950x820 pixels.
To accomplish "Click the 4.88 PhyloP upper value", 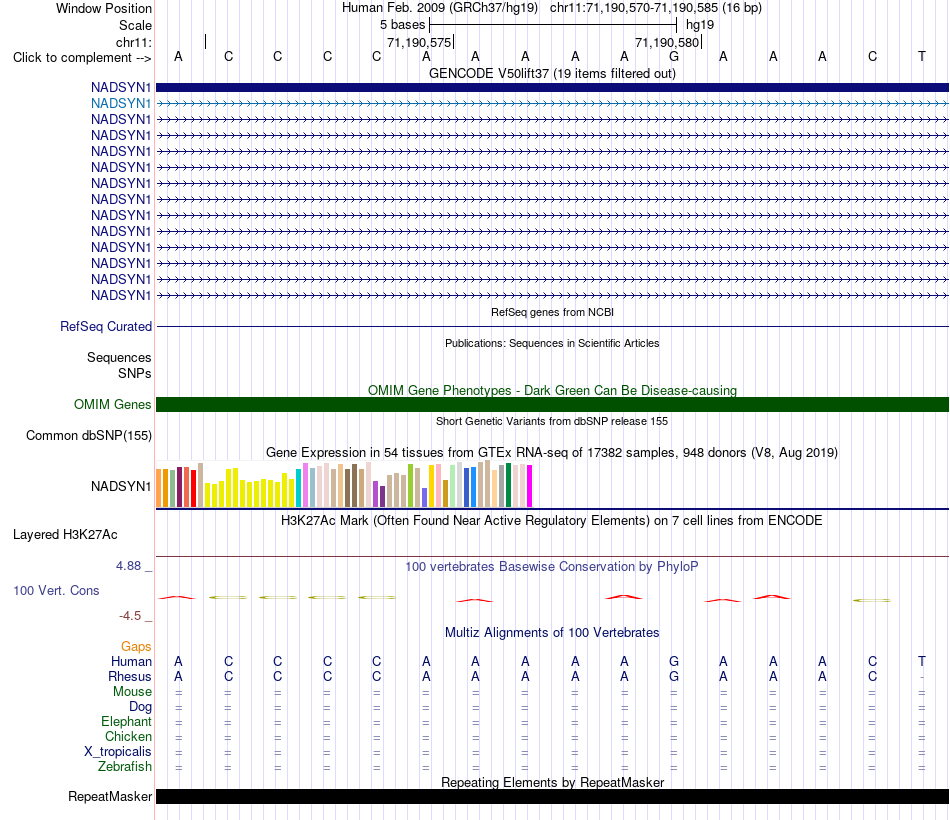I will [x=128, y=565].
